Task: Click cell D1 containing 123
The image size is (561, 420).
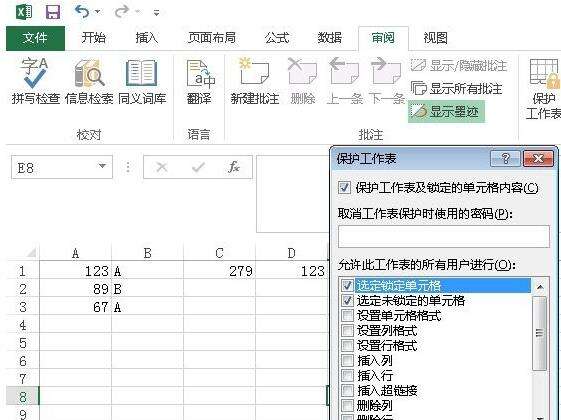Action: [x=292, y=271]
